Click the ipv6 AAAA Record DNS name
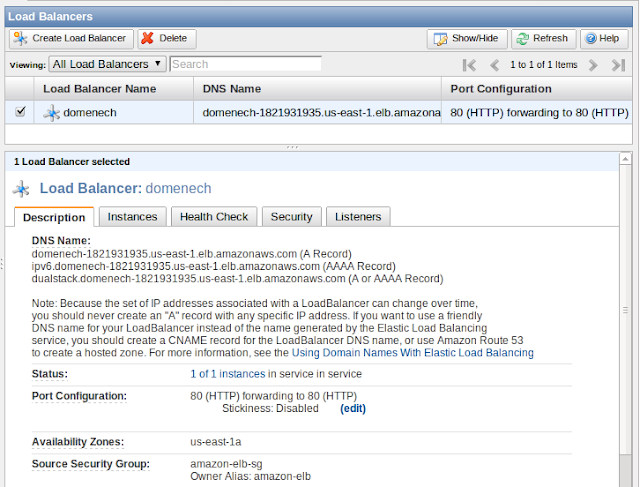The image size is (640, 487). [x=213, y=266]
